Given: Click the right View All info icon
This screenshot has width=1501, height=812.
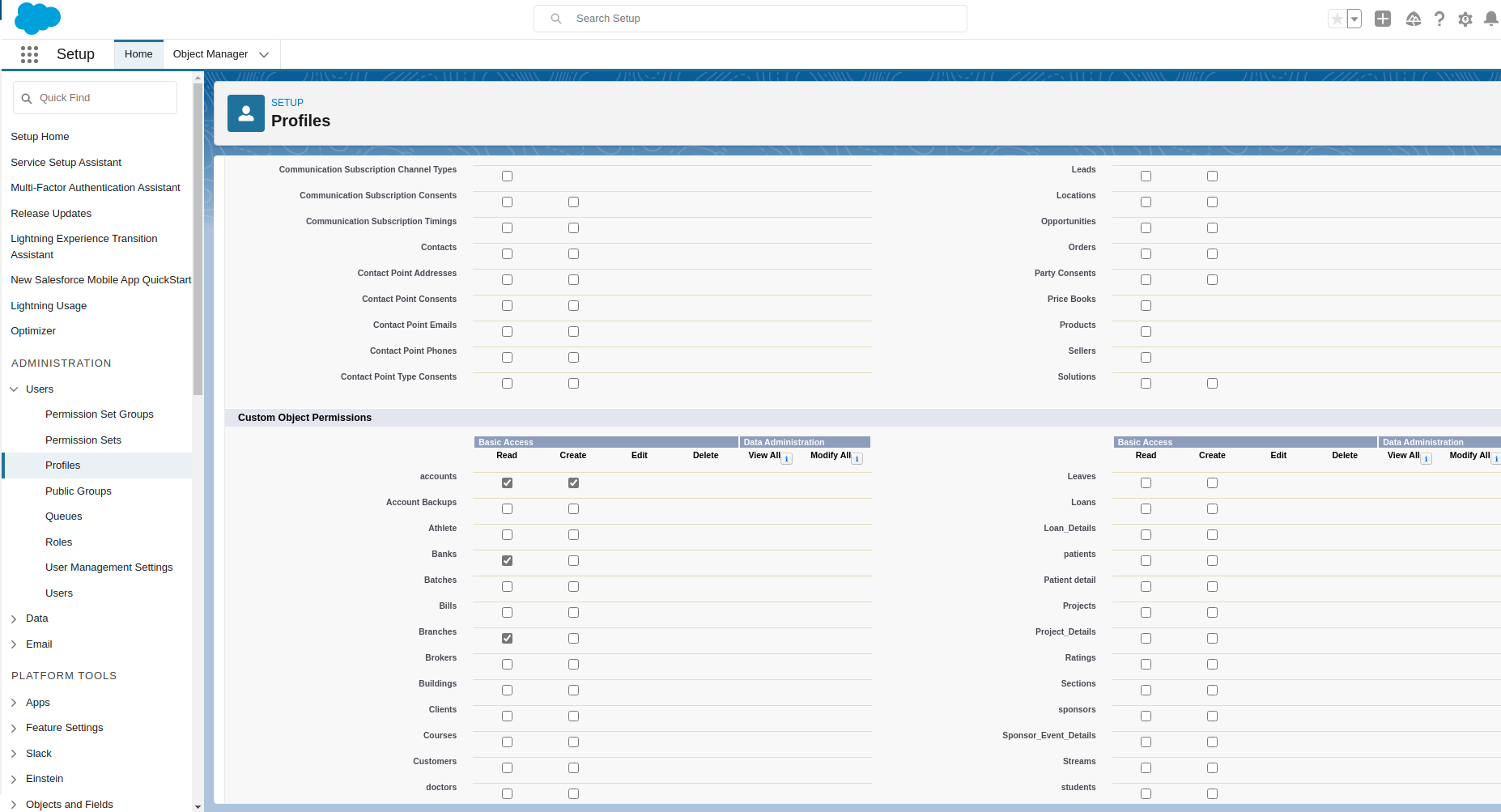Looking at the screenshot, I should 1426,459.
